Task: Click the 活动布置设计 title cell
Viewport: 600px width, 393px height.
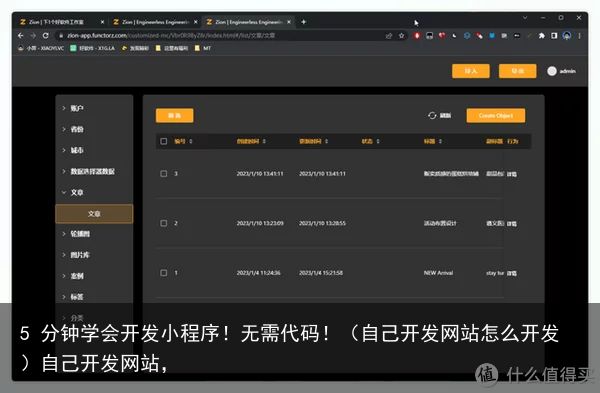Action: pyautogui.click(x=440, y=223)
